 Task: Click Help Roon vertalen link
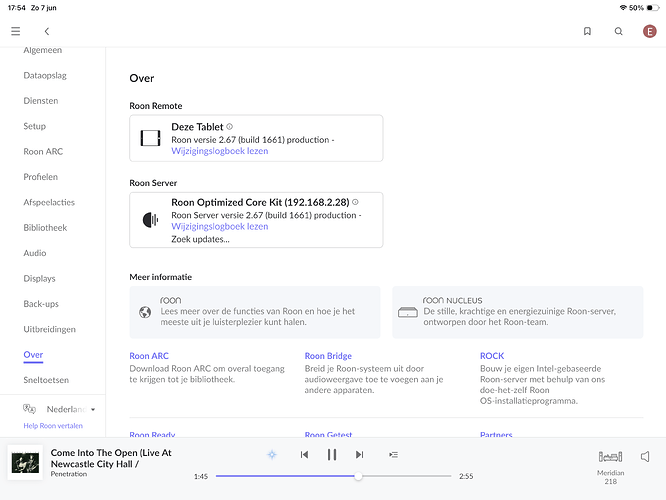pyautogui.click(x=53, y=426)
